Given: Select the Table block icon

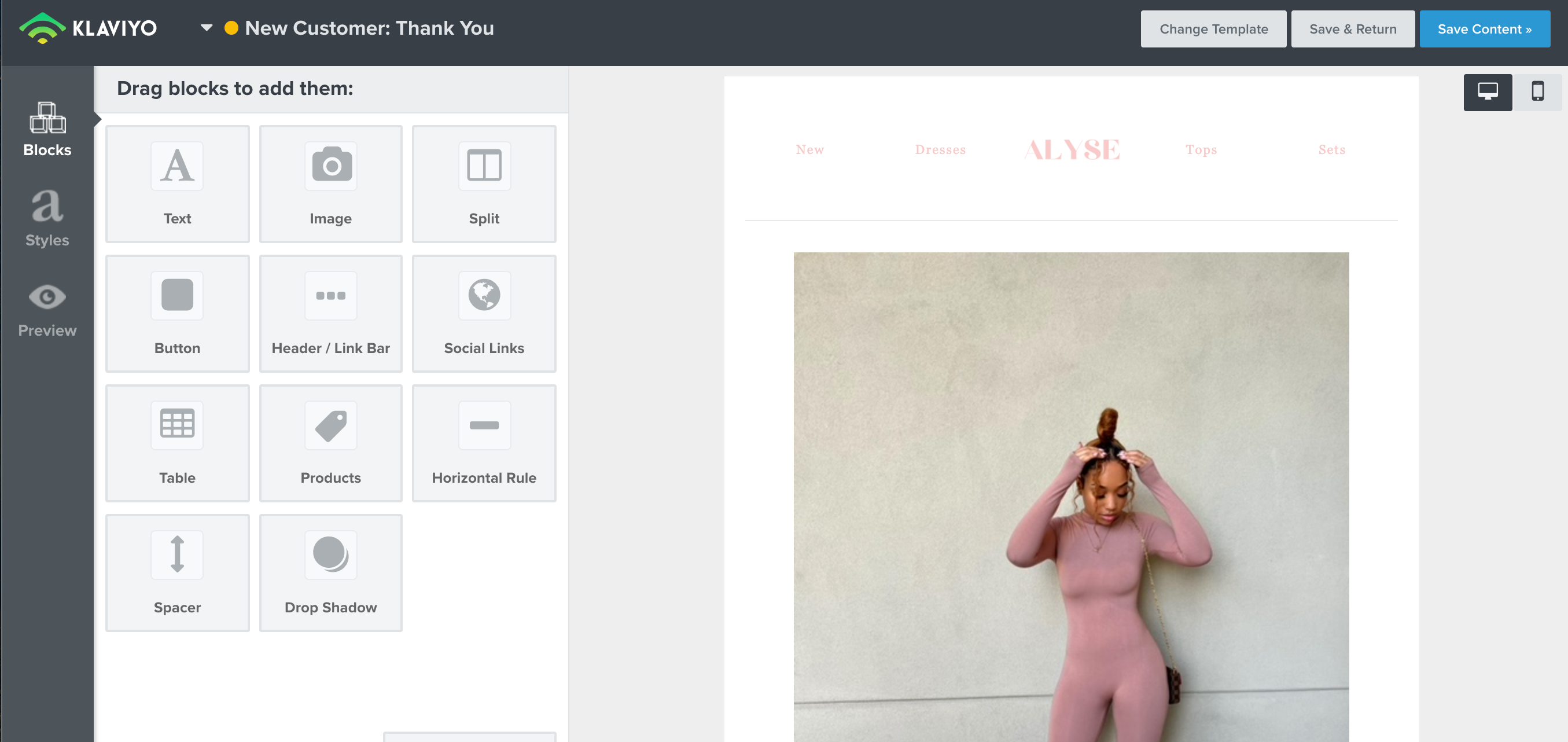Looking at the screenshot, I should tap(177, 424).
